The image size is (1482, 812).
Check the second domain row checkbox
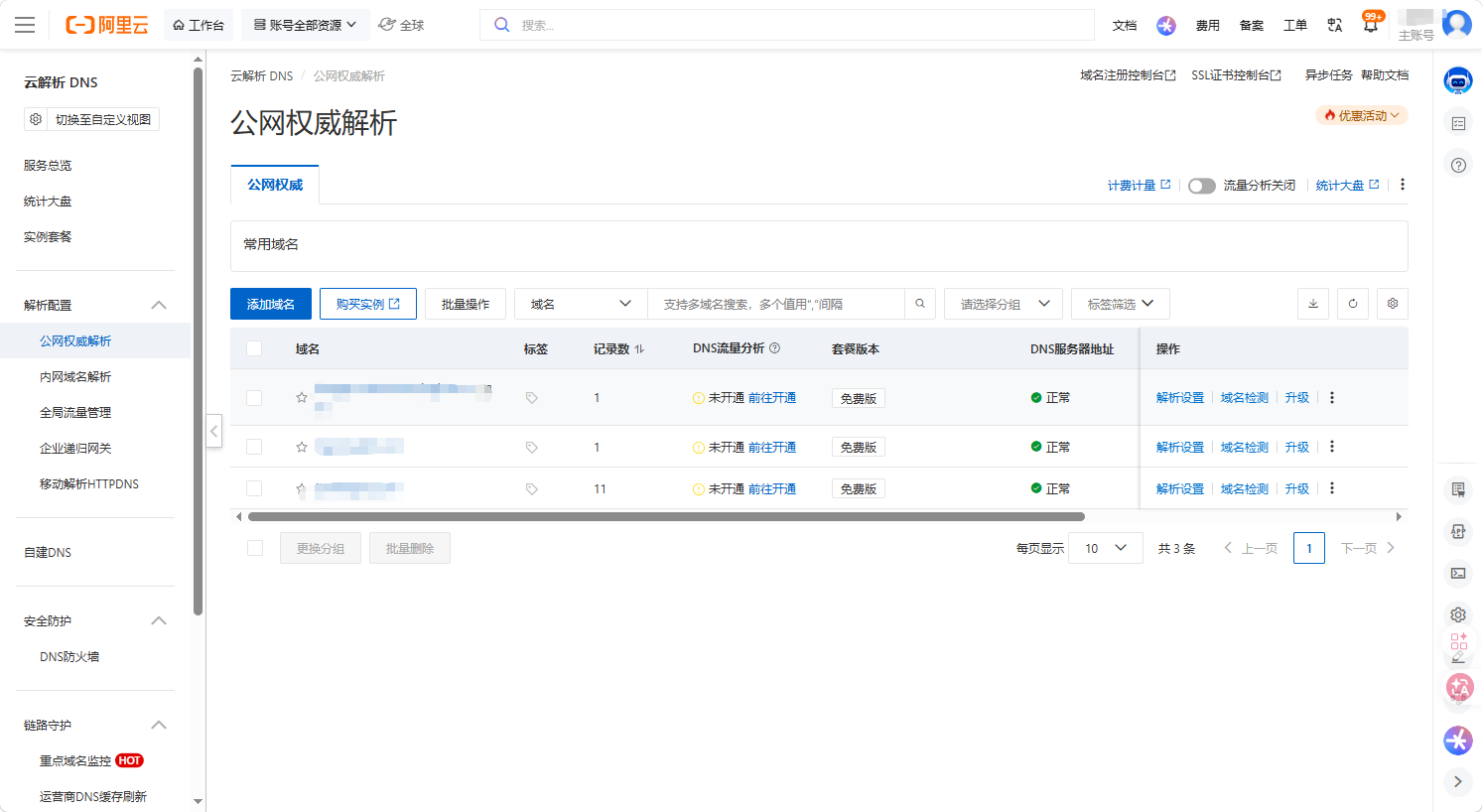click(254, 447)
